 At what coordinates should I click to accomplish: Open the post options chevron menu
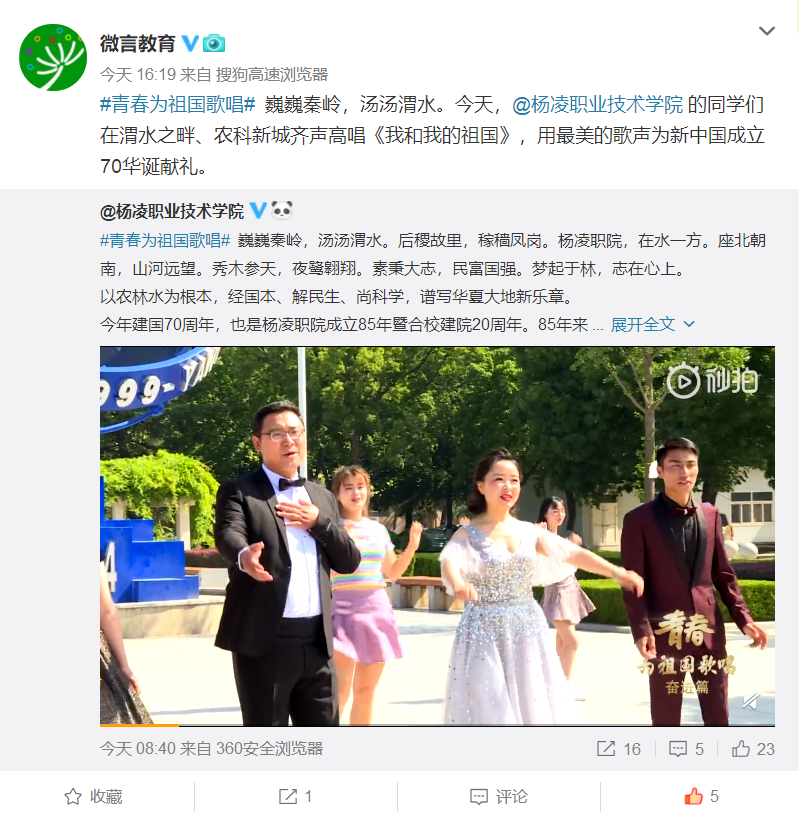(767, 31)
